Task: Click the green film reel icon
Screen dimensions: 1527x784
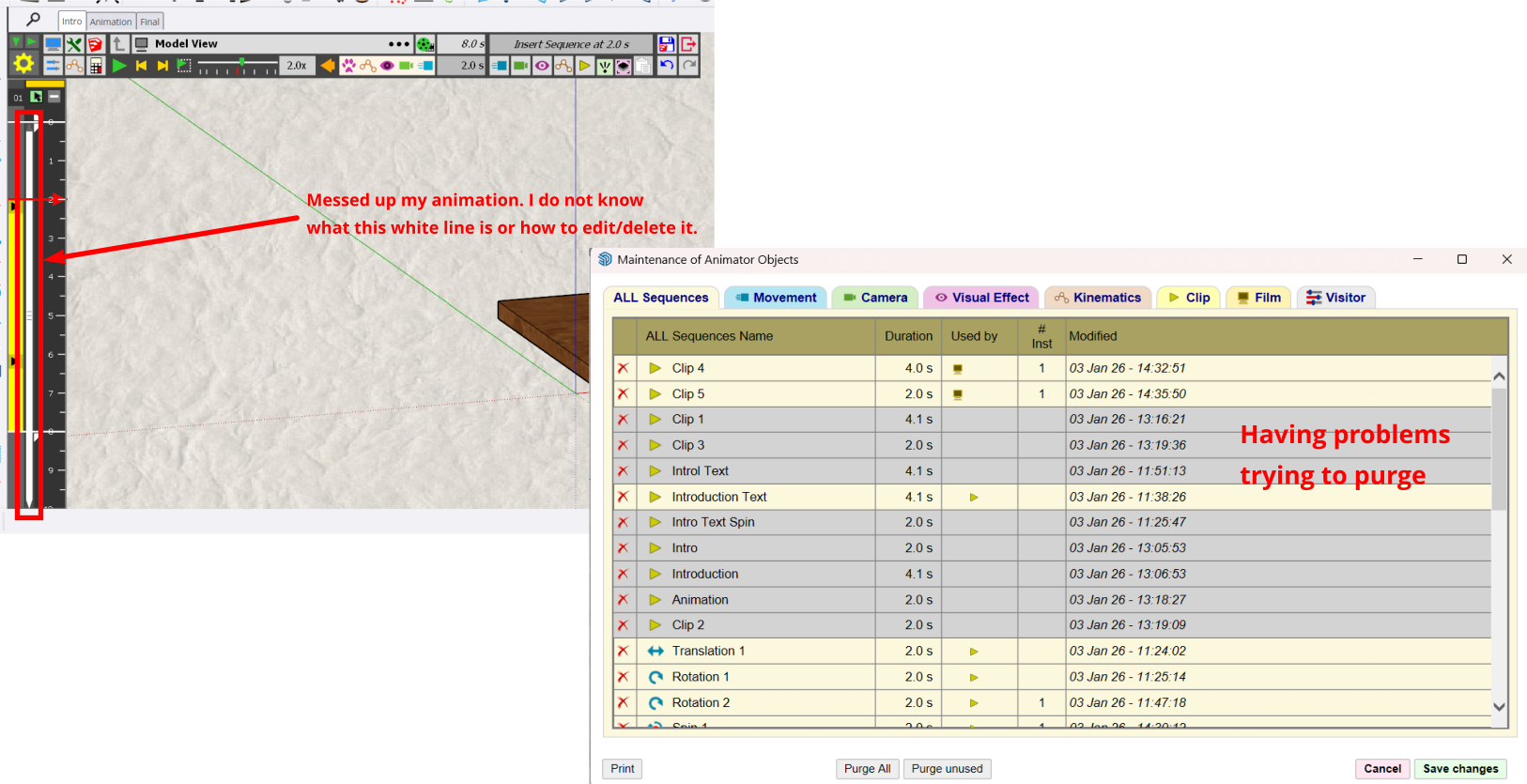Action: pos(424,44)
